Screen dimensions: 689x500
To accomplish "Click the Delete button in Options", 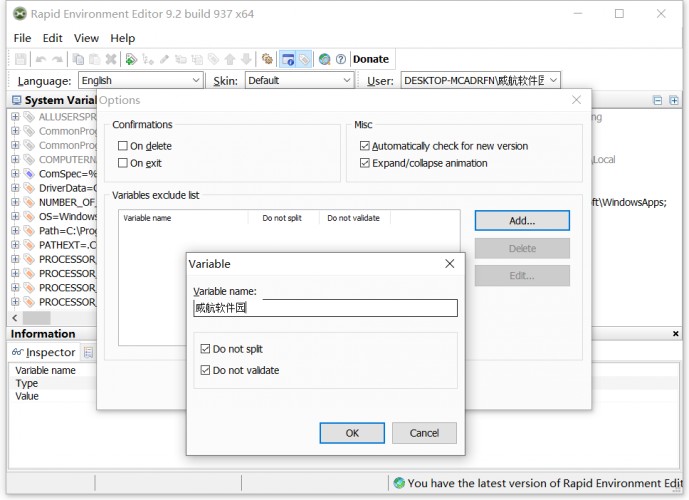I will pos(522,248).
